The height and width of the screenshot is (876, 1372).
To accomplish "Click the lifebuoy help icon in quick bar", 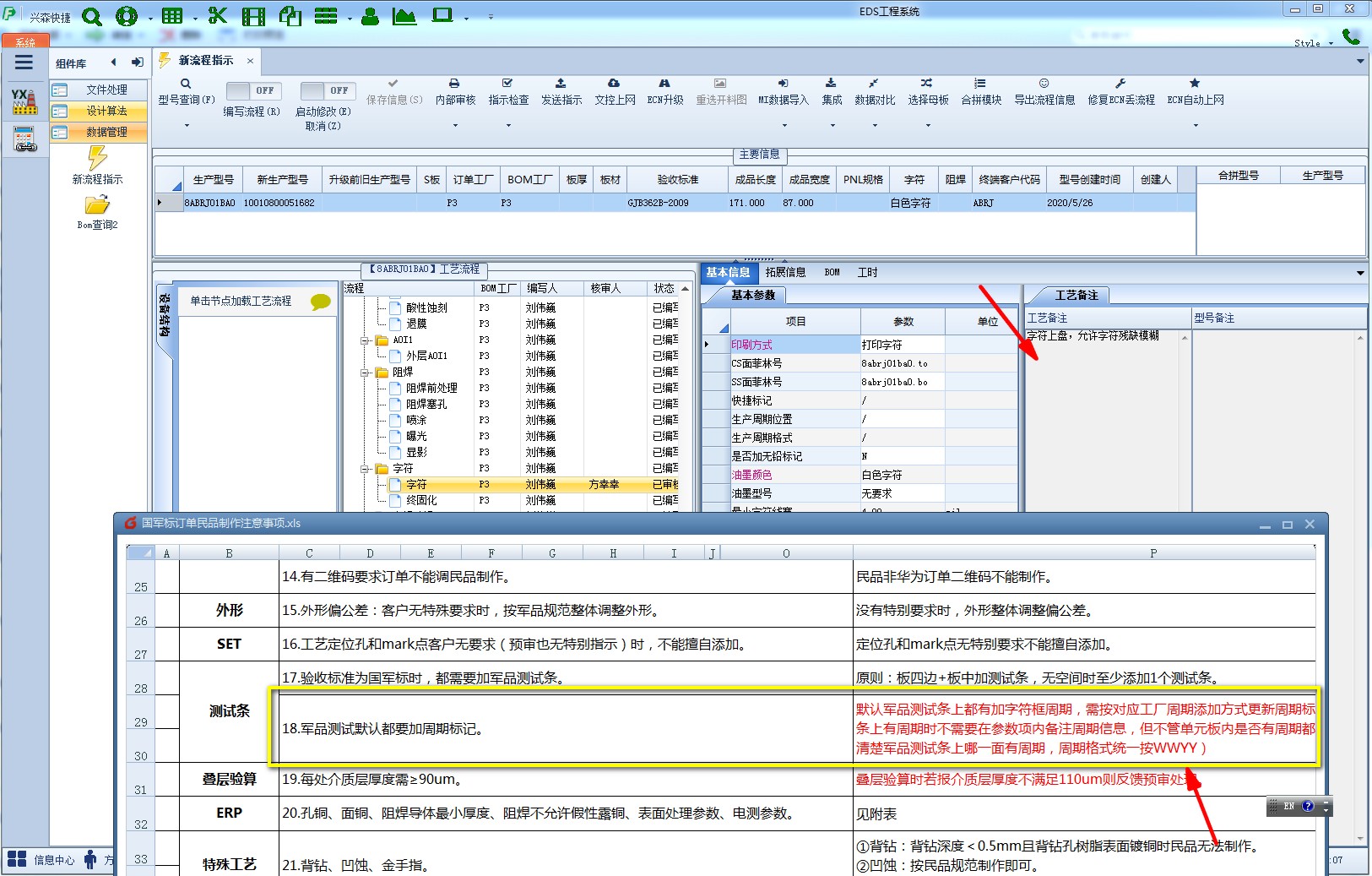I will pos(127,16).
